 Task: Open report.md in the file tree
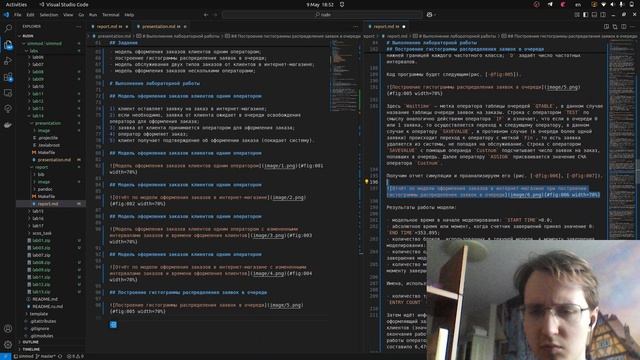click(48, 204)
